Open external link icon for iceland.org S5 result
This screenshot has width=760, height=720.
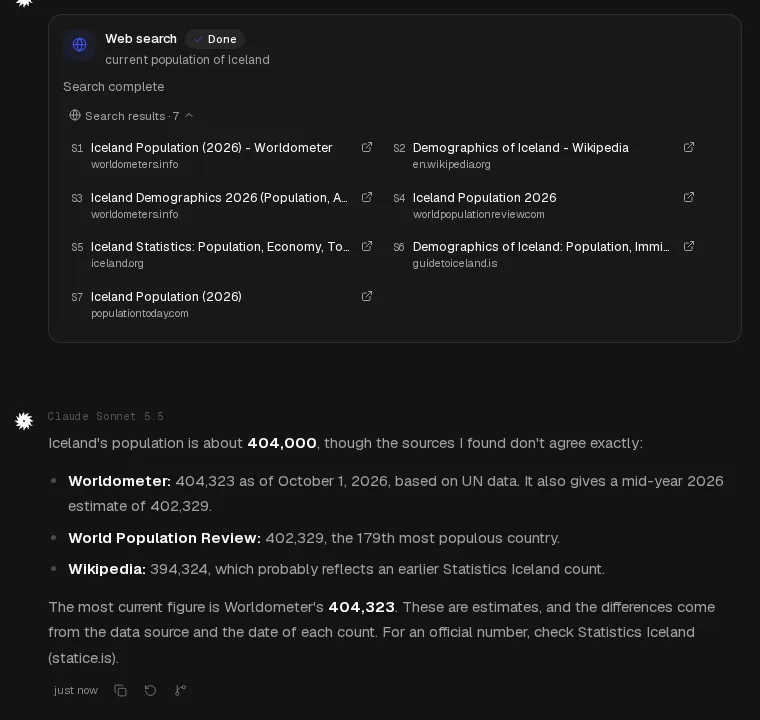click(367, 246)
